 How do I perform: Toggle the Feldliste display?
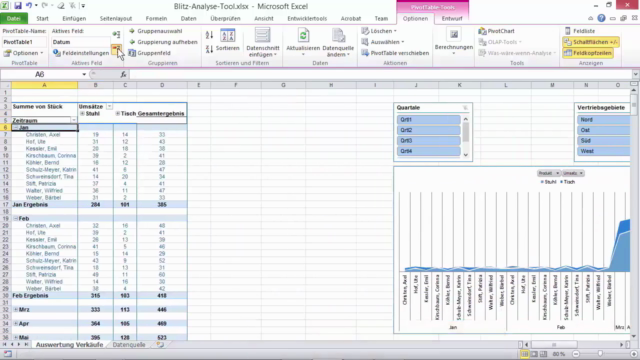pos(580,31)
